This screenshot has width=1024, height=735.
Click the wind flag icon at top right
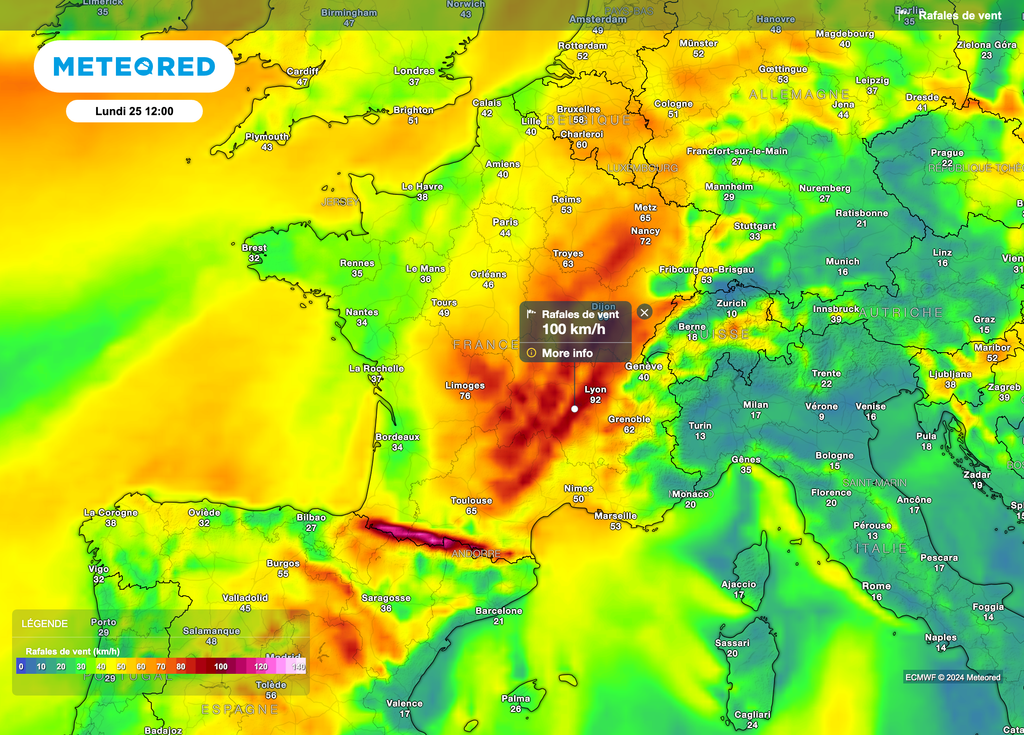click(x=903, y=14)
